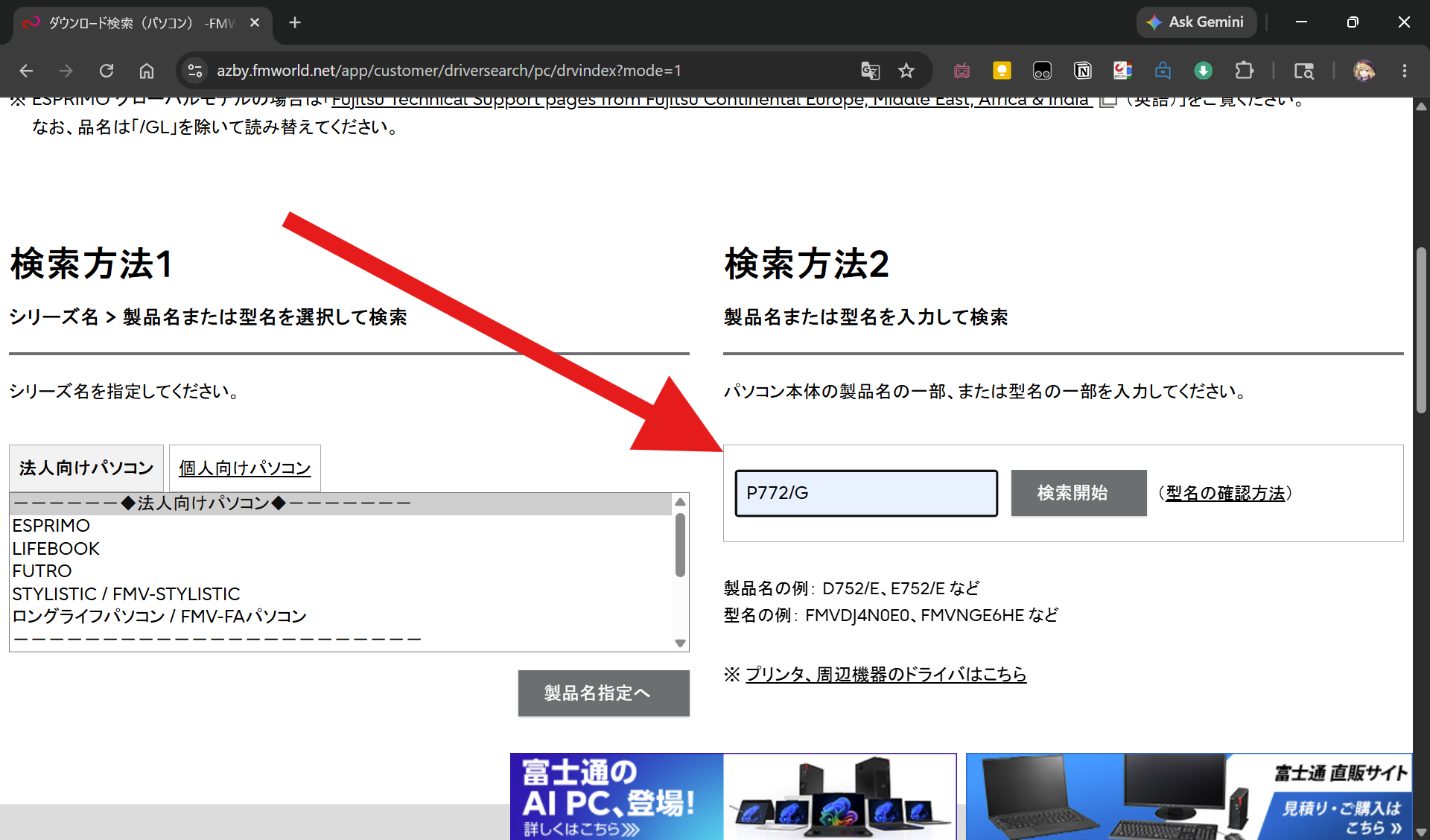
Task: Open the green download extension icon
Action: pos(1203,71)
